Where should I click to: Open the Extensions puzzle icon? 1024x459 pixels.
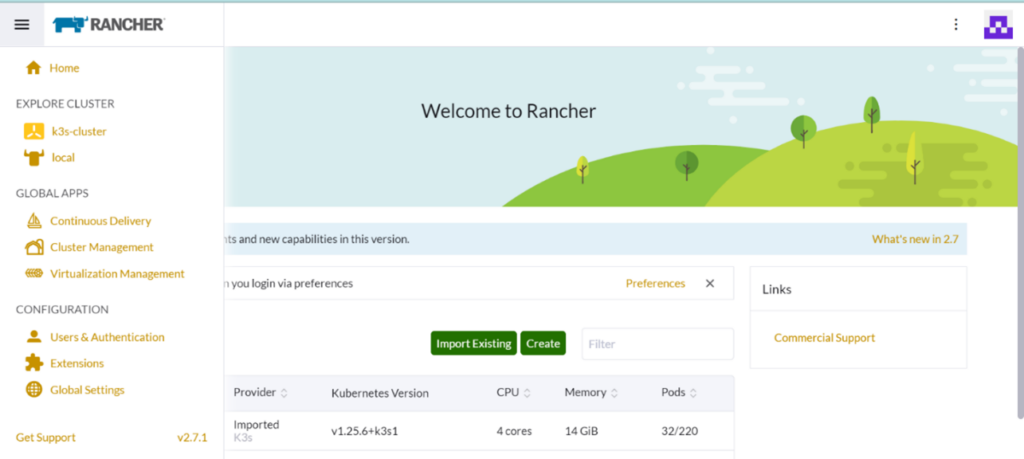pyautogui.click(x=33, y=363)
